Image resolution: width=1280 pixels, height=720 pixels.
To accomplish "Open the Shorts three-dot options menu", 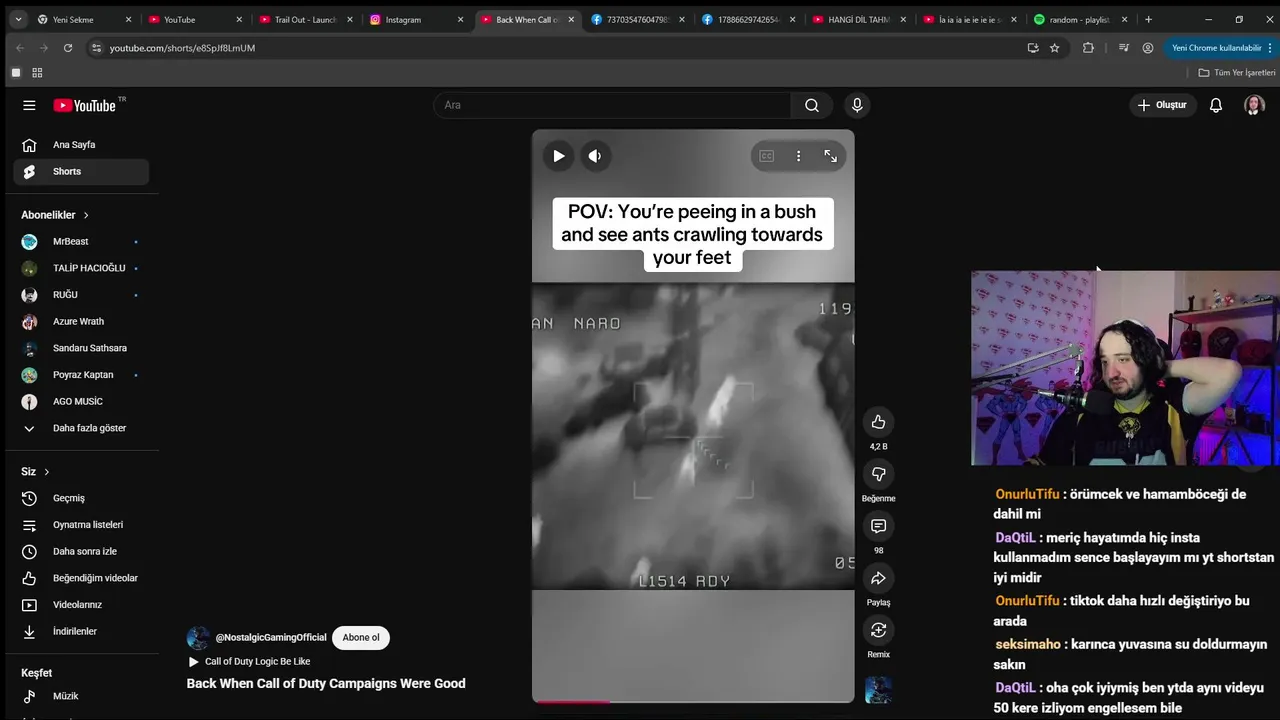I will coord(798,156).
